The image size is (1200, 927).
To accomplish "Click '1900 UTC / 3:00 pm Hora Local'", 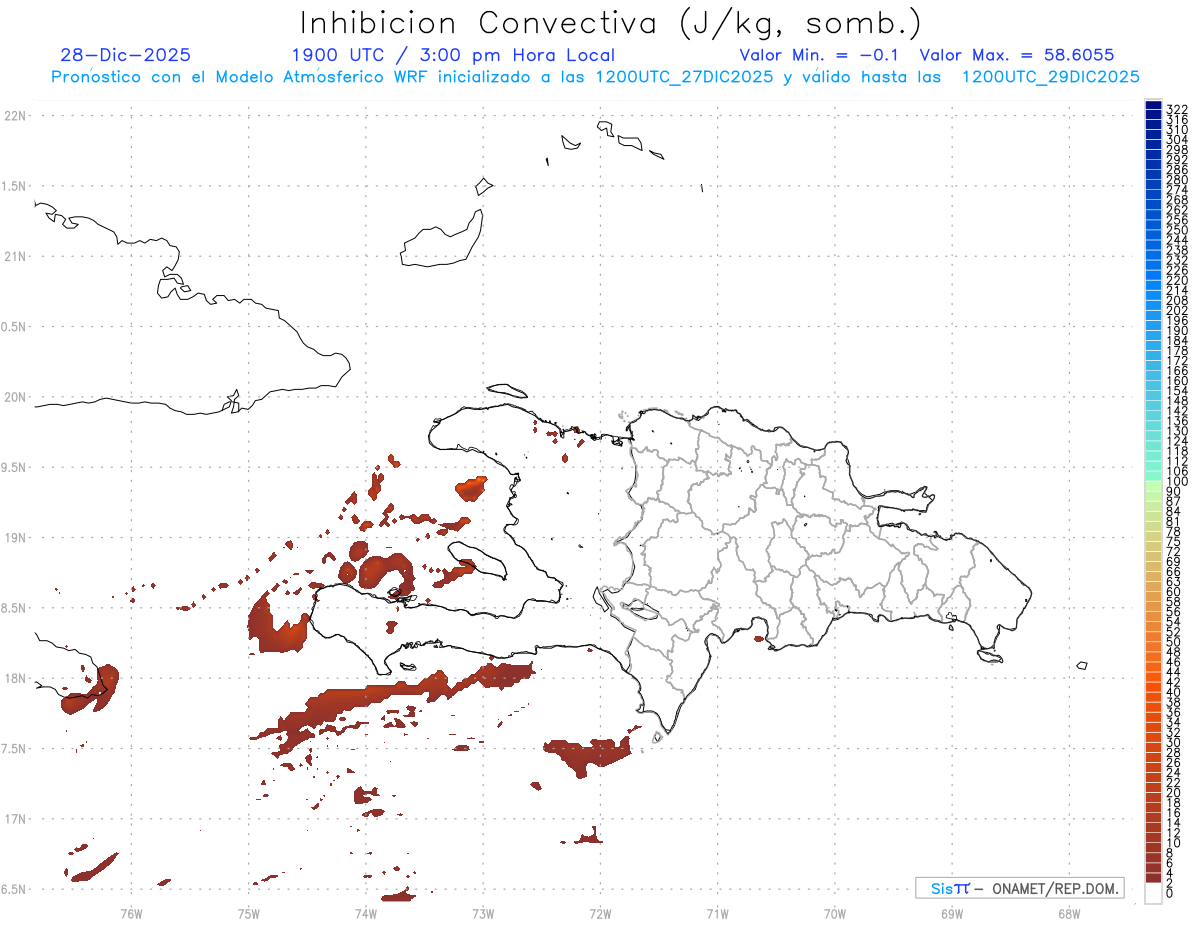I will pos(453,55).
